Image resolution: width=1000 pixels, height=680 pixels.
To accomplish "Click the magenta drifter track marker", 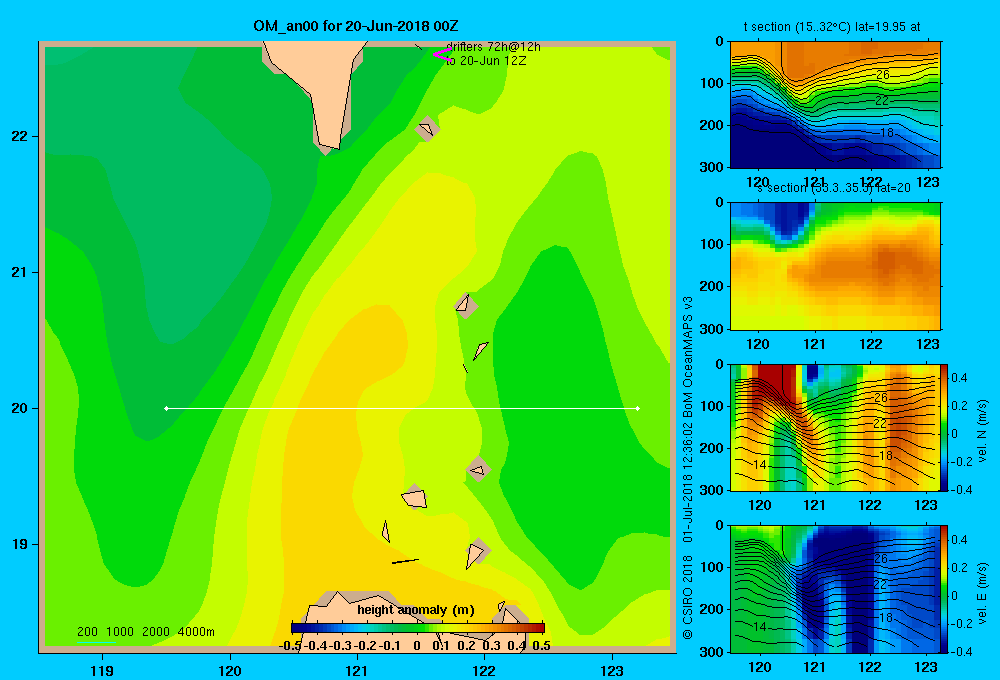I will [442, 55].
